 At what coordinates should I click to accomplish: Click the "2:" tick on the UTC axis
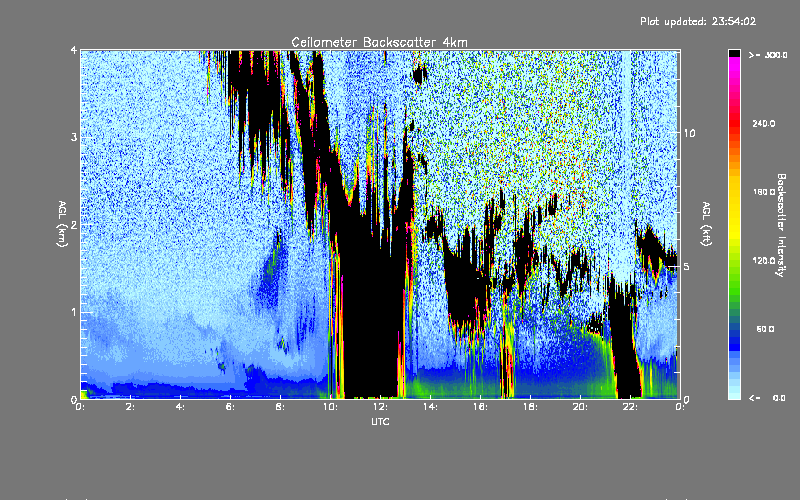130,407
